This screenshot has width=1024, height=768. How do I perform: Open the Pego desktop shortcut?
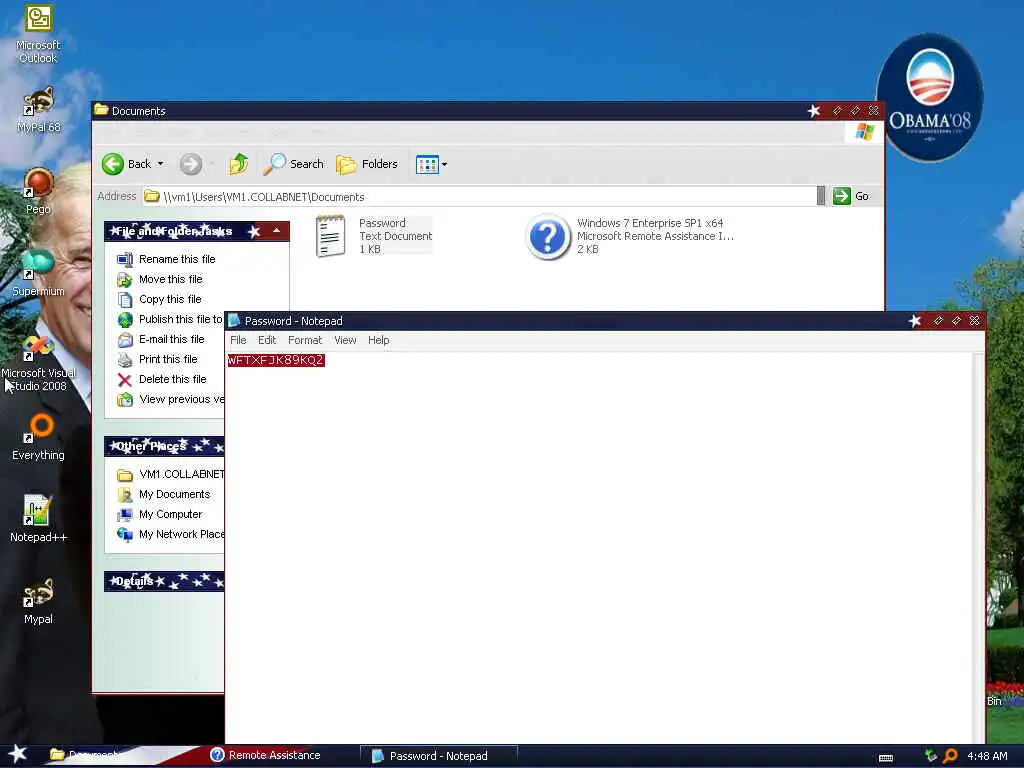point(38,191)
